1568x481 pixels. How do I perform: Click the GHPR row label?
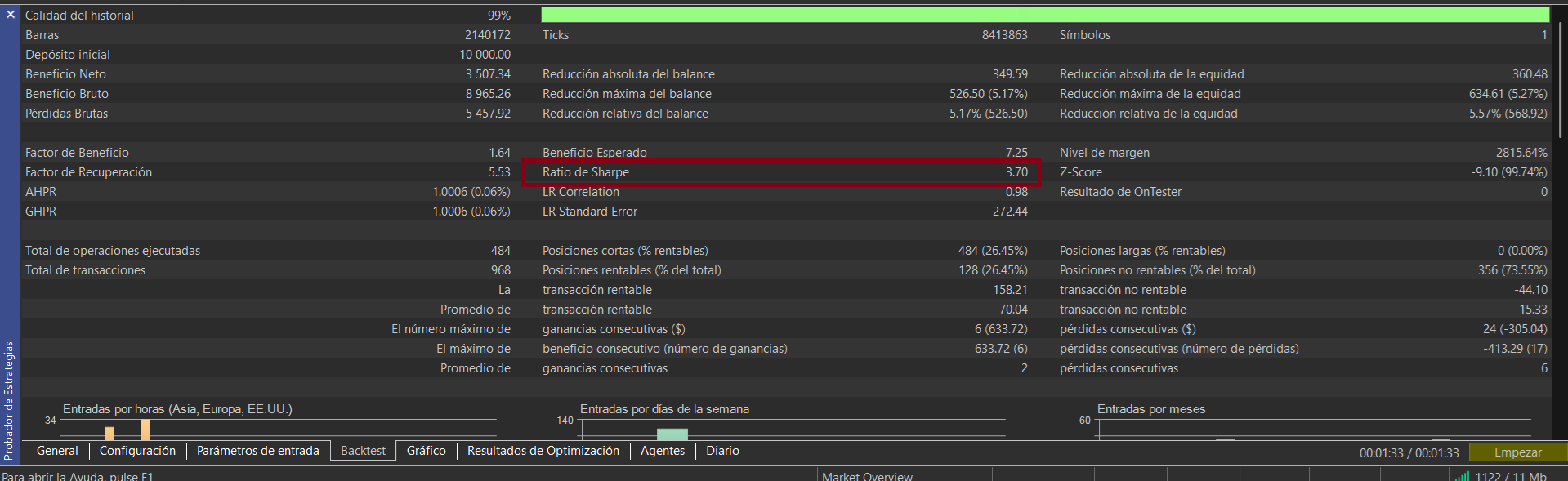(41, 212)
